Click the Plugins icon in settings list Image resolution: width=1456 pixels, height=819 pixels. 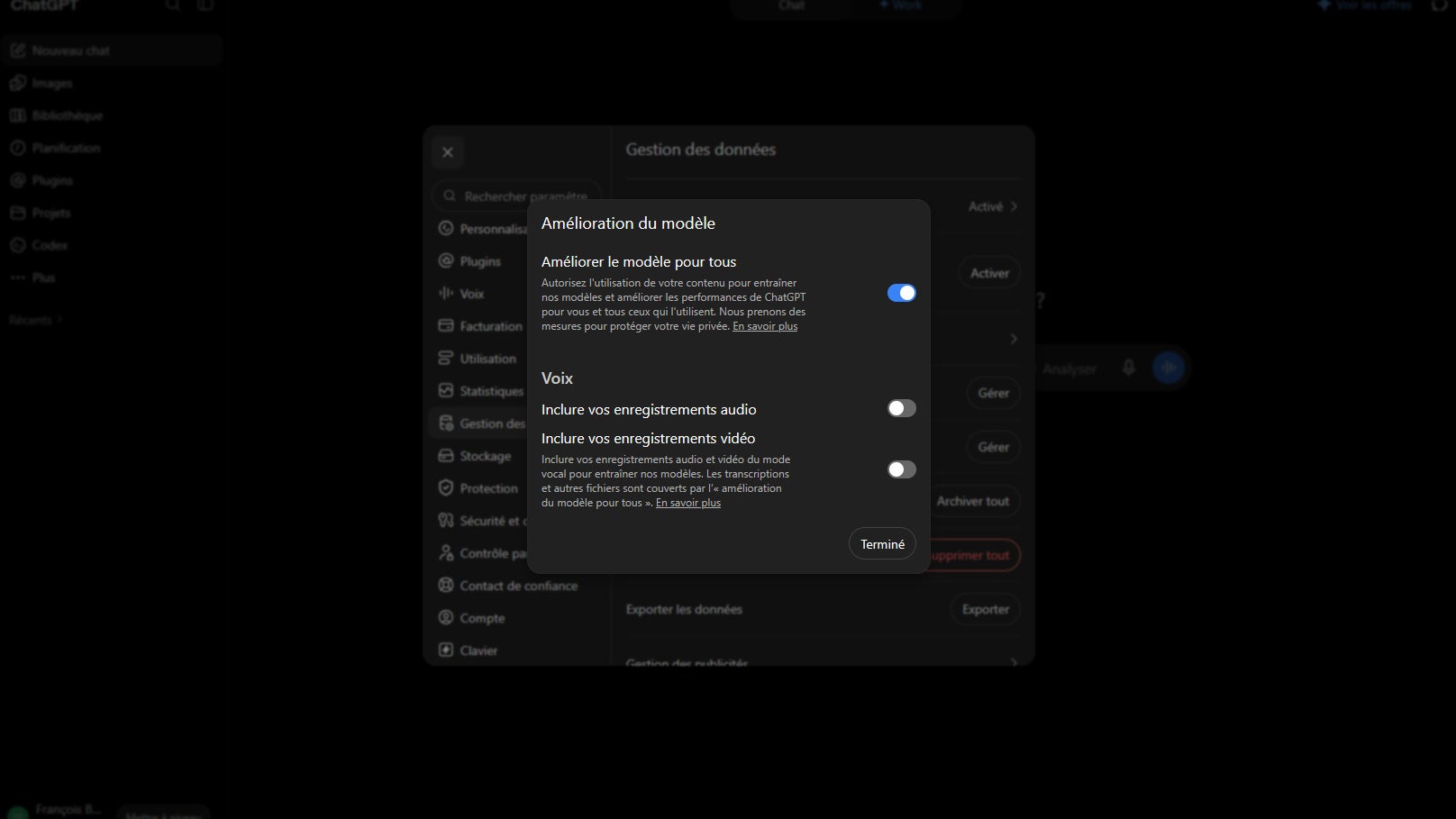coord(446,261)
